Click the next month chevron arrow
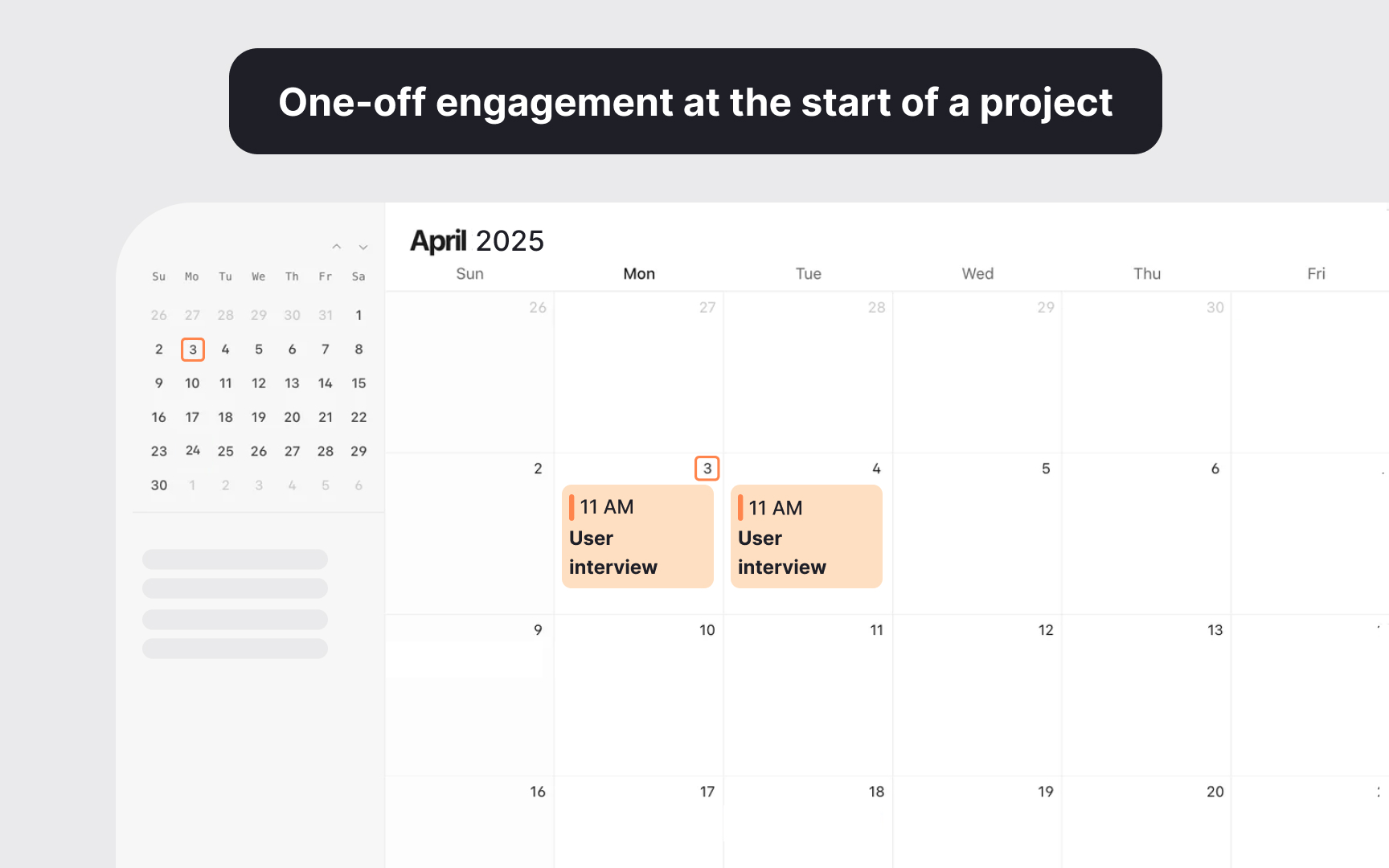The height and width of the screenshot is (868, 1389). (363, 247)
